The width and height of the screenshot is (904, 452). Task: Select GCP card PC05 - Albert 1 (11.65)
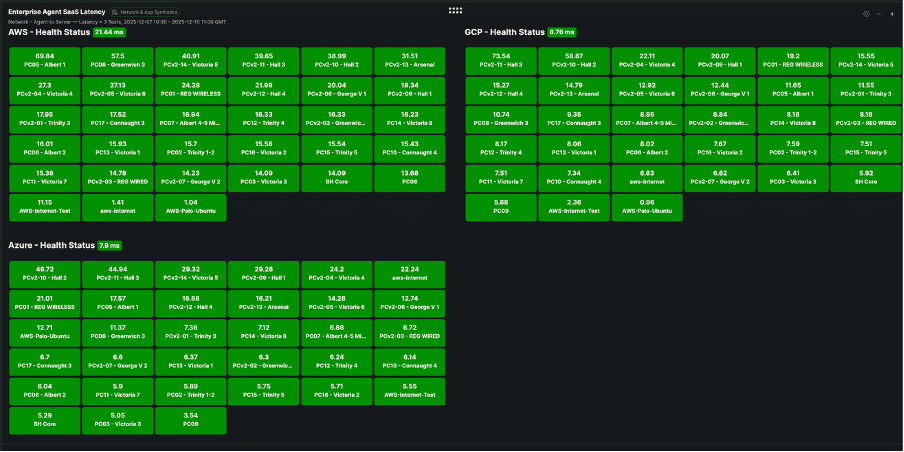pyautogui.click(x=793, y=90)
